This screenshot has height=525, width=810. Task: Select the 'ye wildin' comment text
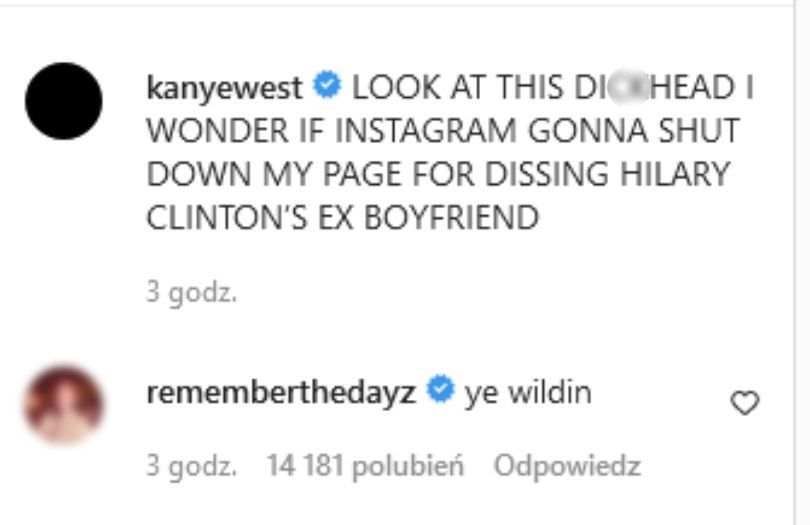(x=528, y=392)
